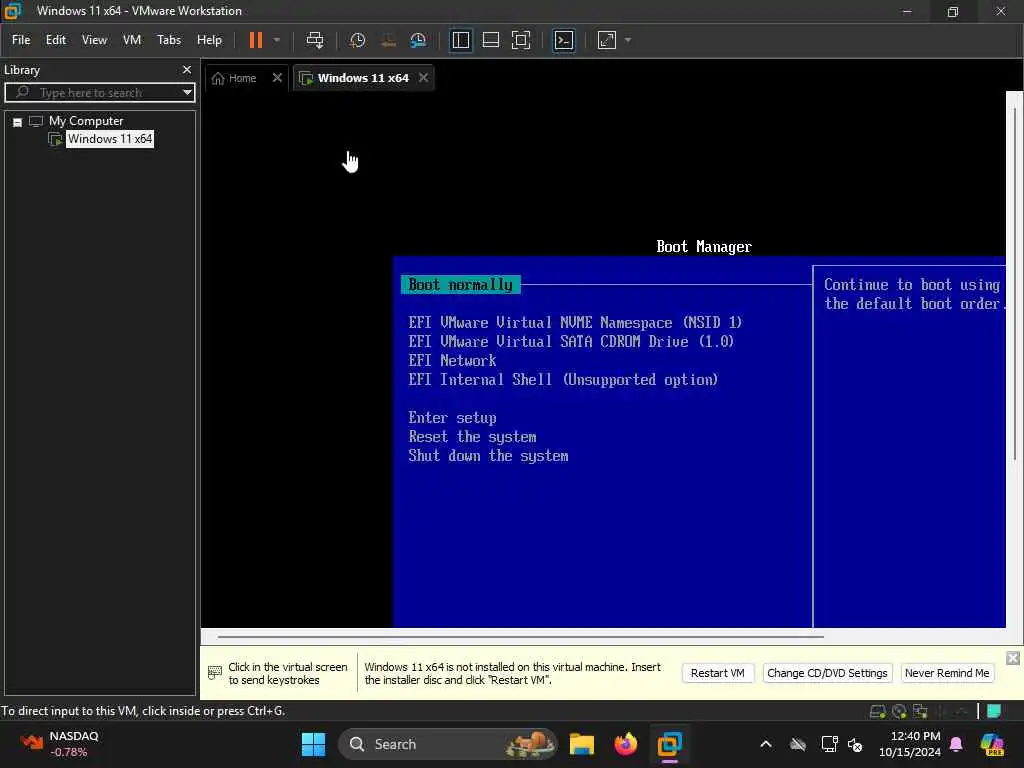Viewport: 1024px width, 768px height.
Task: Open the Help menu
Action: (x=209, y=40)
